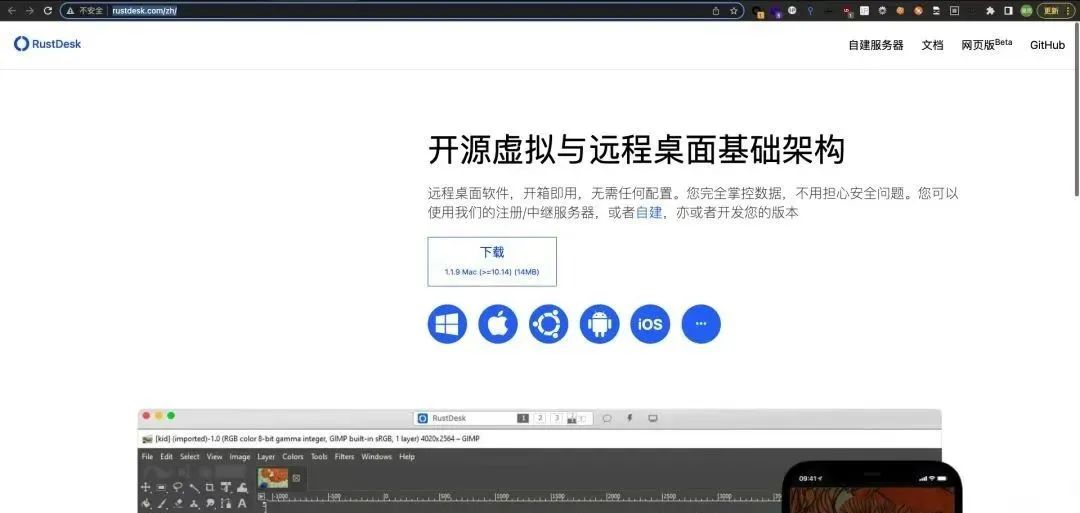Select the Apple macOS download icon

[x=498, y=324]
